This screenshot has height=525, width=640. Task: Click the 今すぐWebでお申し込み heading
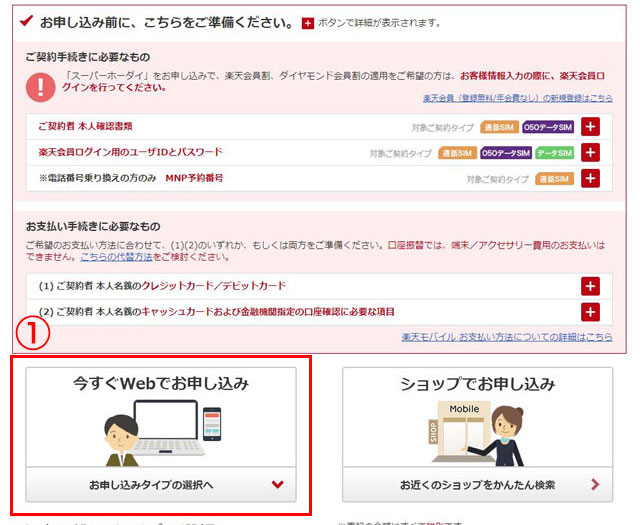coord(161,383)
